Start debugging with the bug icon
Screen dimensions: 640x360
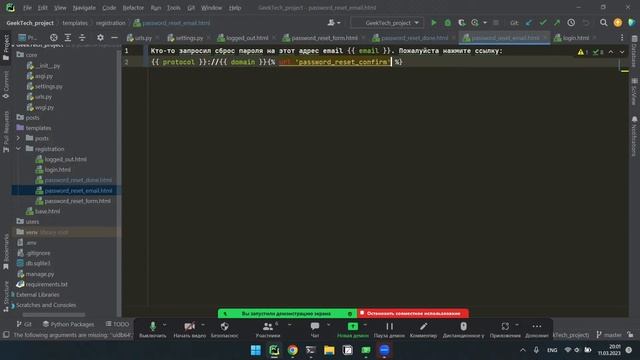[448, 23]
